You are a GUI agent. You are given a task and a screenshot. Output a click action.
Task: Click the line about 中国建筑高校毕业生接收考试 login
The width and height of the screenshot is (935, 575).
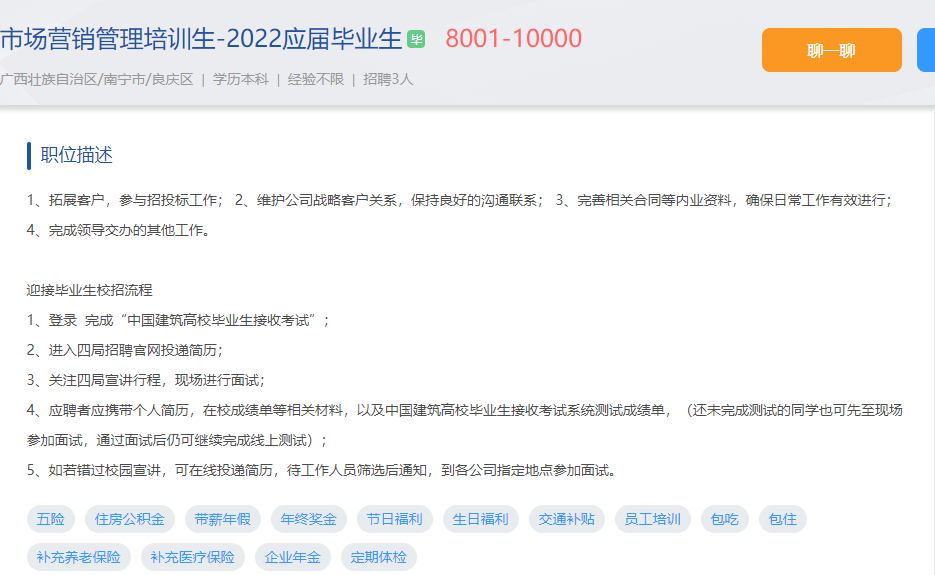[178, 320]
